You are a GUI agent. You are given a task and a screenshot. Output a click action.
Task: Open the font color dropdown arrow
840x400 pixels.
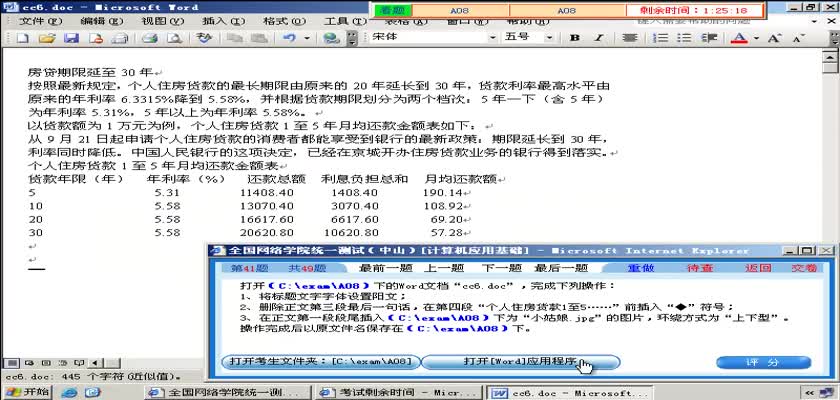coord(756,38)
